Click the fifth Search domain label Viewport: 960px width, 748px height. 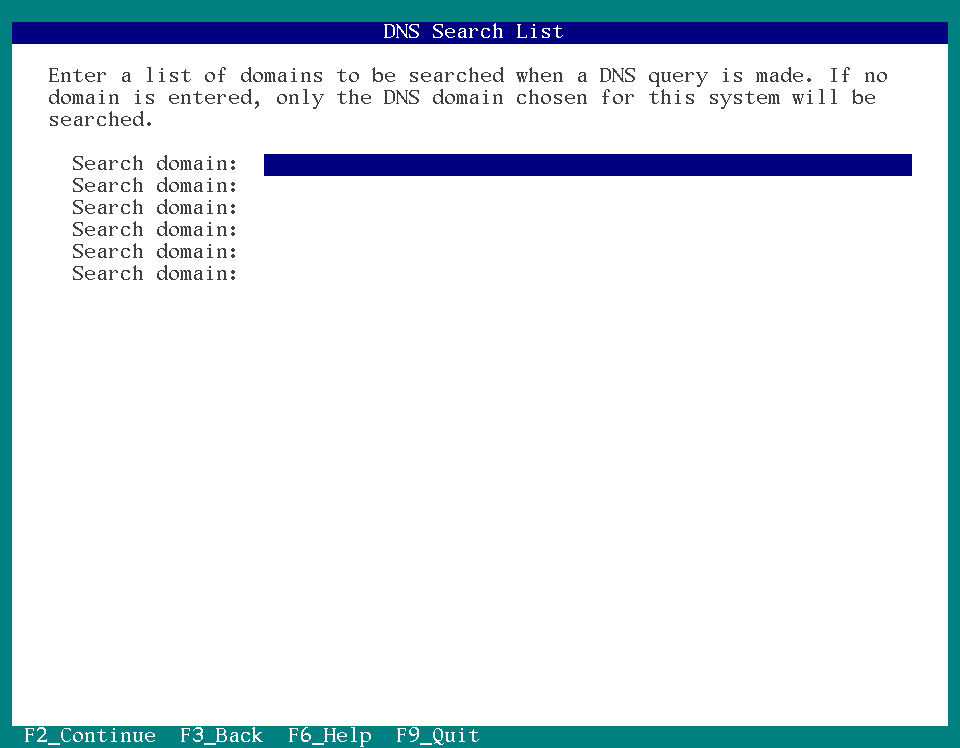(x=154, y=252)
